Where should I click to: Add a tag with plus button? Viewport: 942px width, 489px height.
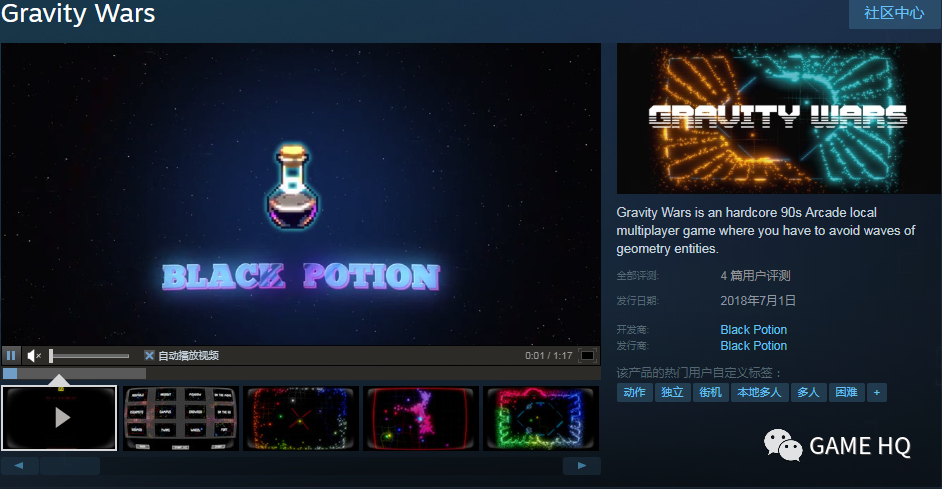tap(877, 392)
